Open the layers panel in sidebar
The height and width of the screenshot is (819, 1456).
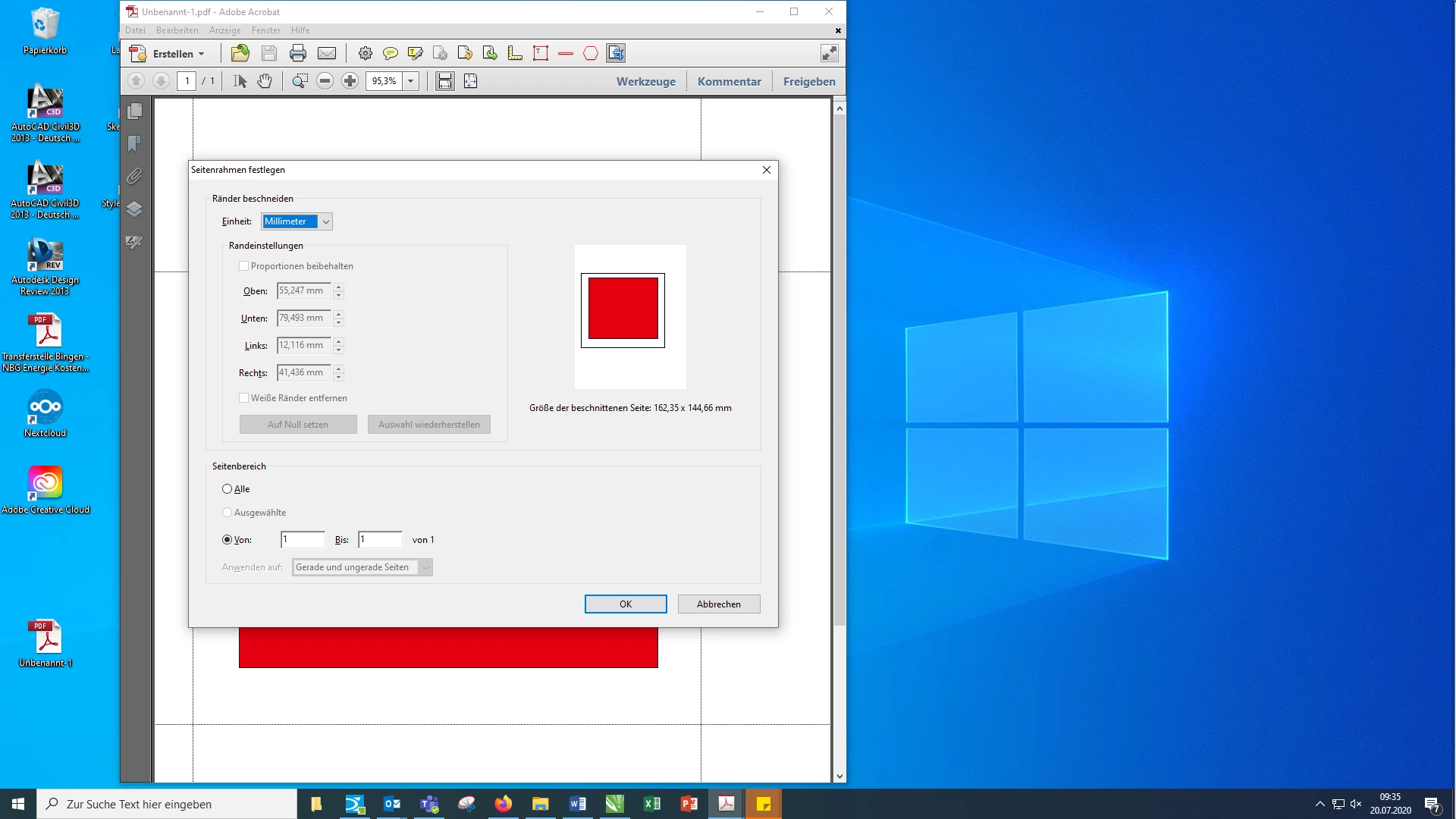134,209
